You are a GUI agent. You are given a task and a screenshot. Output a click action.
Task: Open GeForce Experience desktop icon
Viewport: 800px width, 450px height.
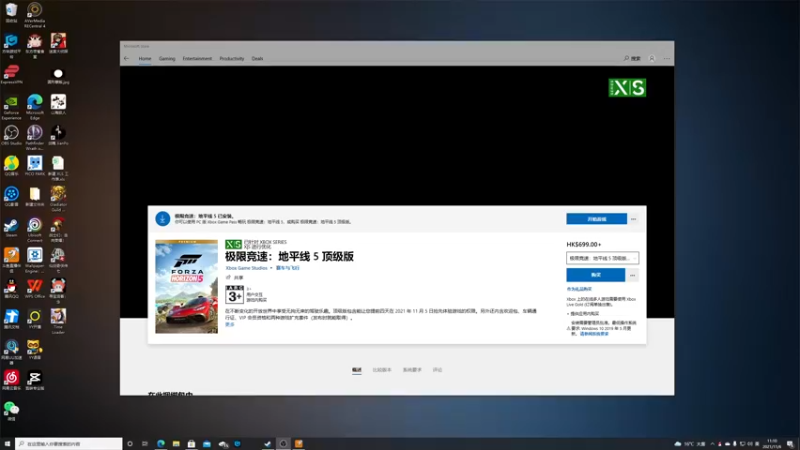coord(11,107)
